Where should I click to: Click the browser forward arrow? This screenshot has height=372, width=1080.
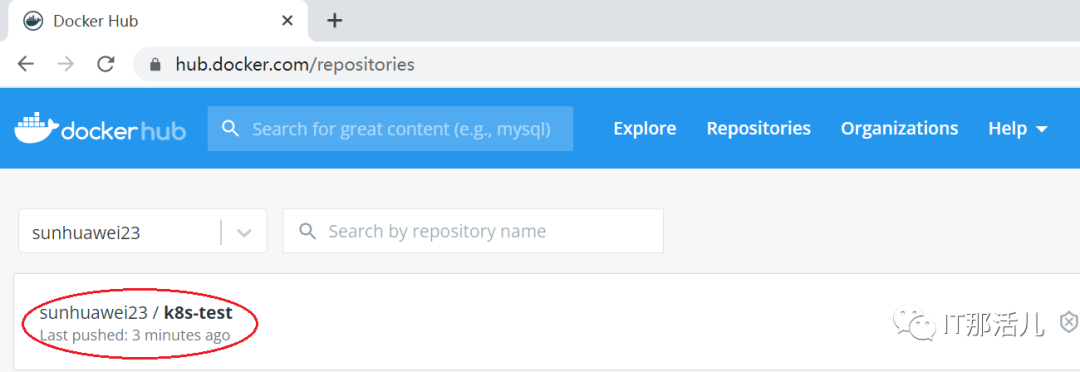[x=65, y=65]
